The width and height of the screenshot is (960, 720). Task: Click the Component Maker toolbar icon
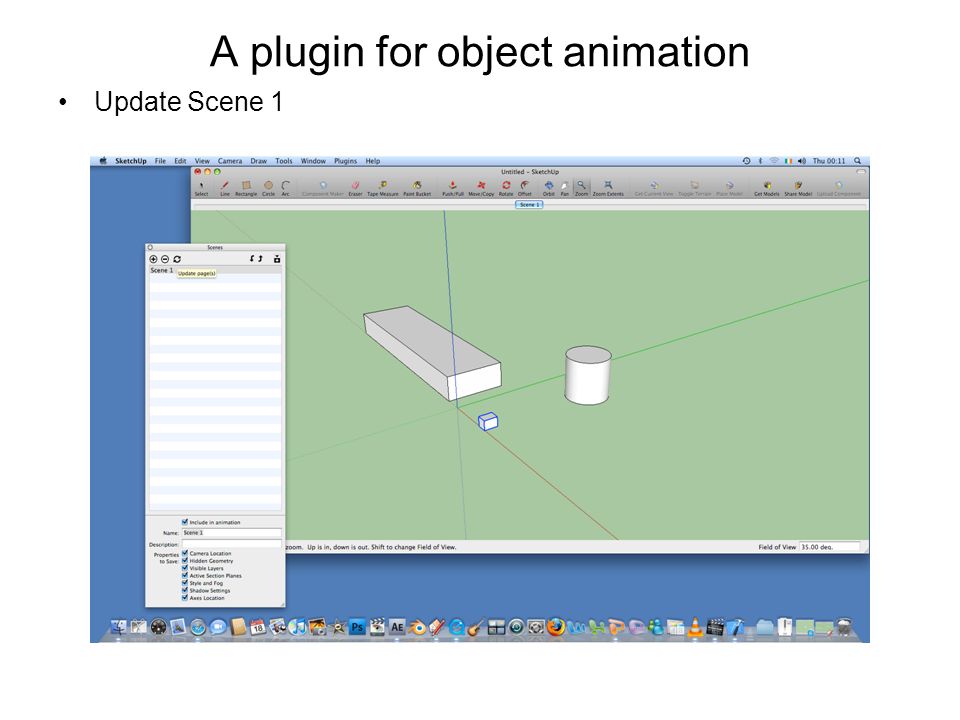(323, 188)
